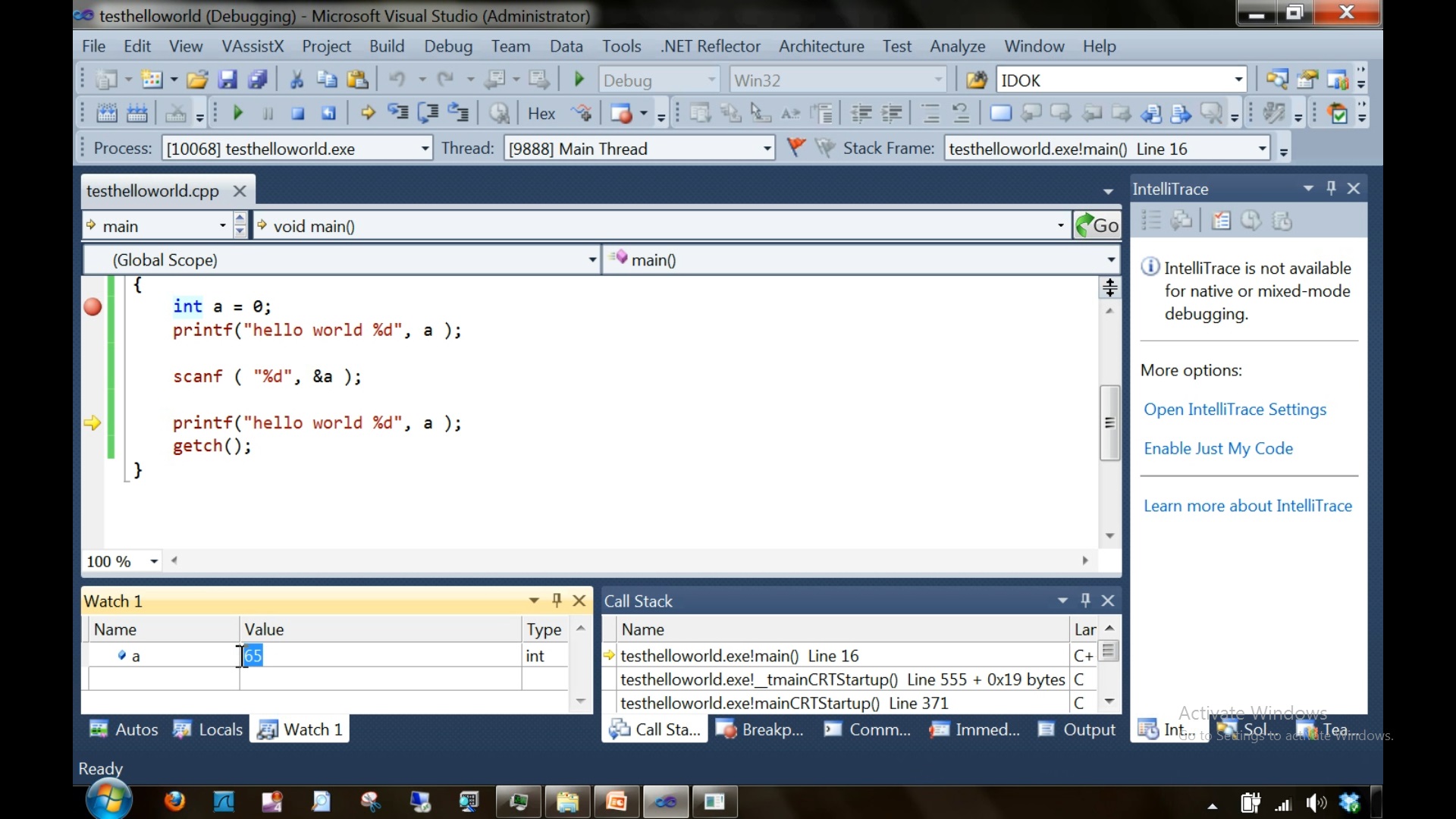Viewport: 1456px width, 819px height.
Task: Open the 100 % zoom dropdown
Action: pyautogui.click(x=154, y=561)
